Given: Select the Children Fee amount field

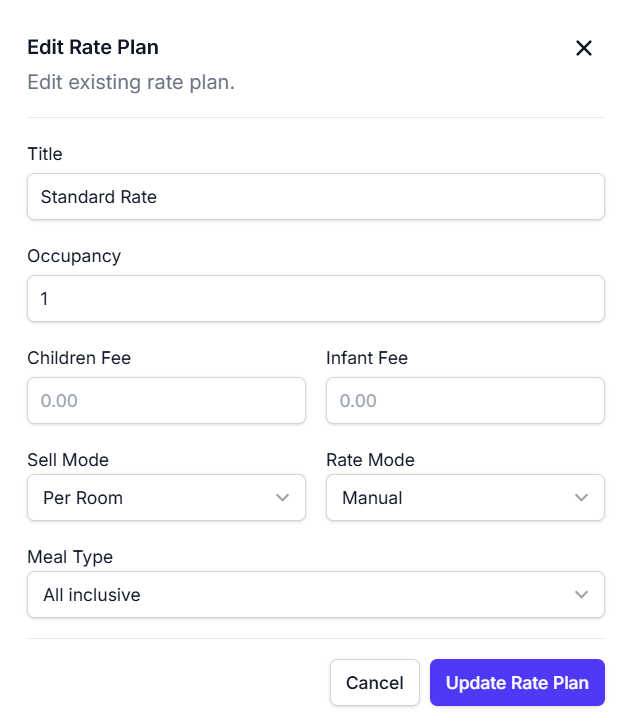Looking at the screenshot, I should tap(166, 401).
